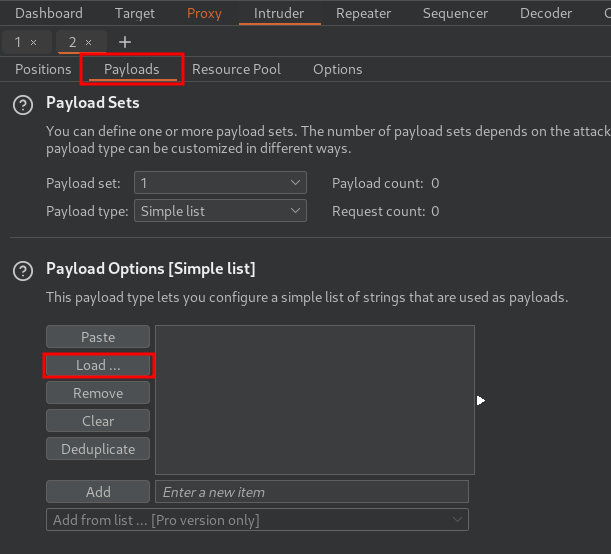This screenshot has width=611, height=554.
Task: Select the Intruder tab
Action: [279, 13]
